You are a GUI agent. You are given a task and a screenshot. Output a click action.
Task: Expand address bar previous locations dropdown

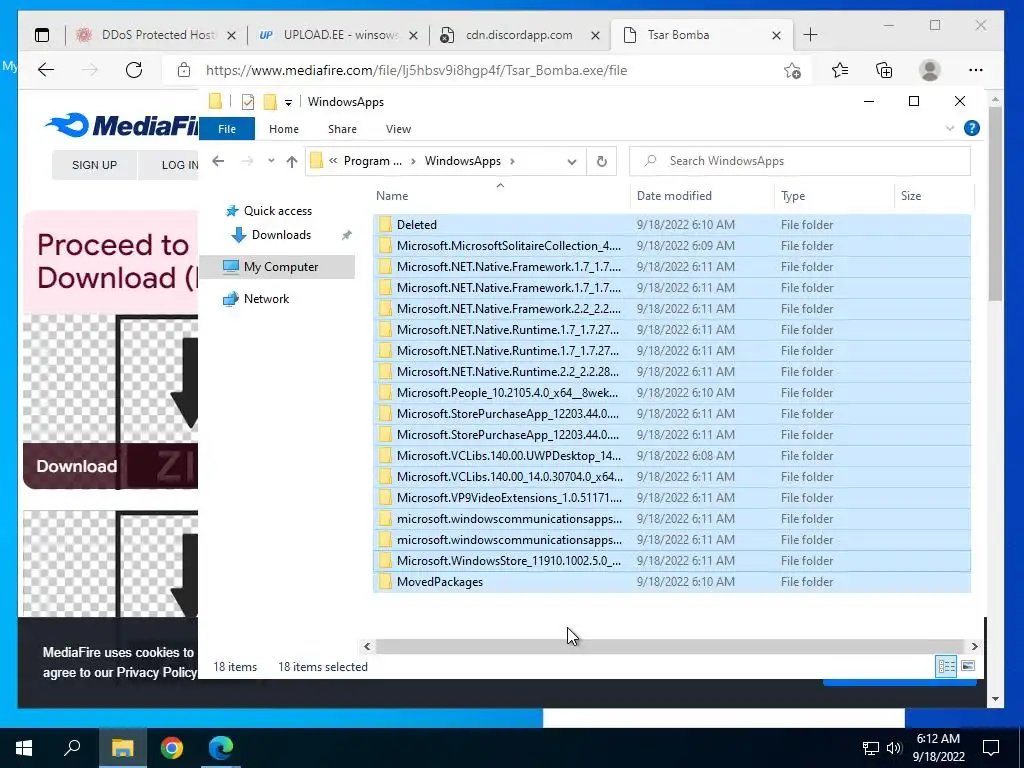click(x=571, y=161)
